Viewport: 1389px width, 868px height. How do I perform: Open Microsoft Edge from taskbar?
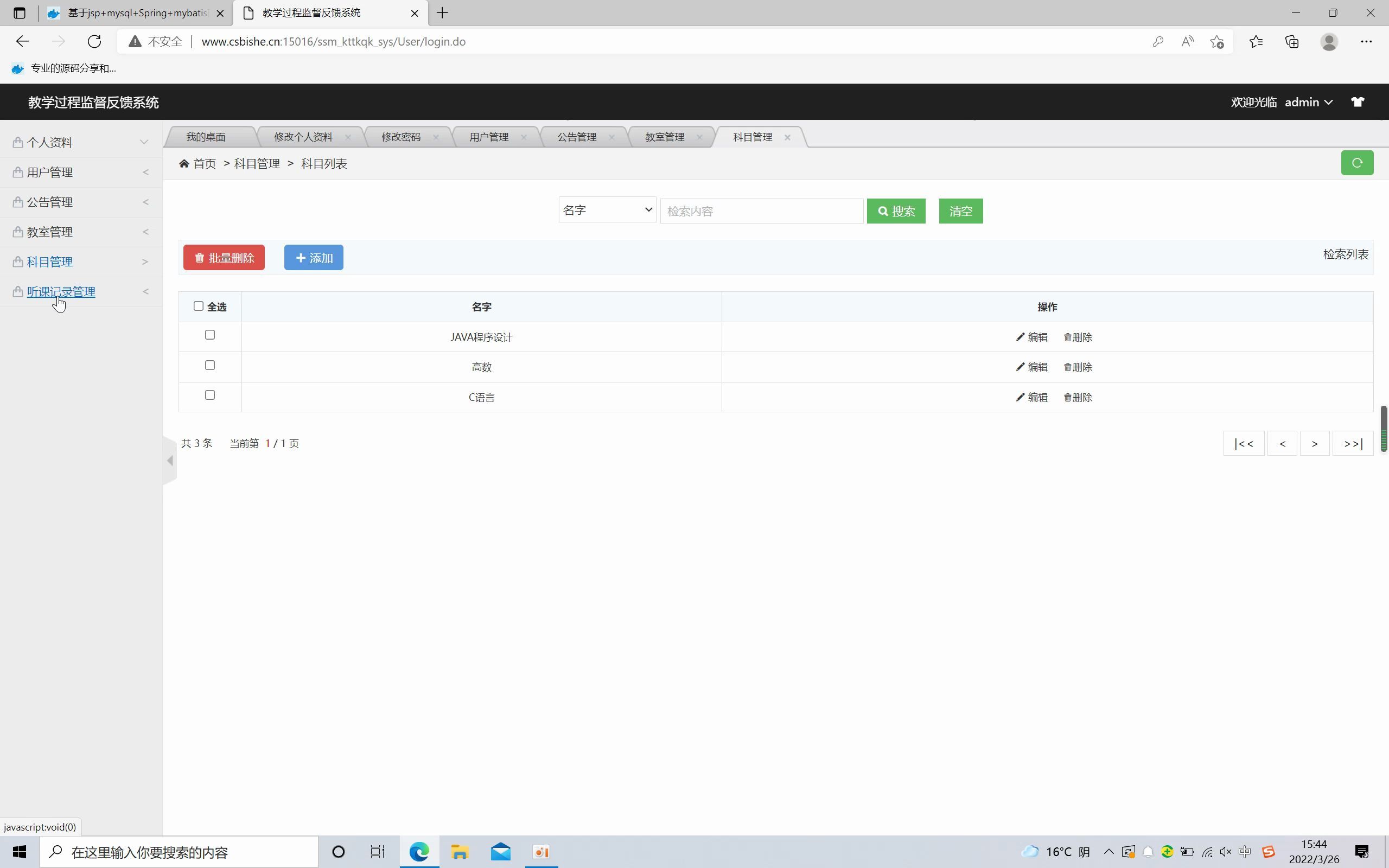[419, 852]
